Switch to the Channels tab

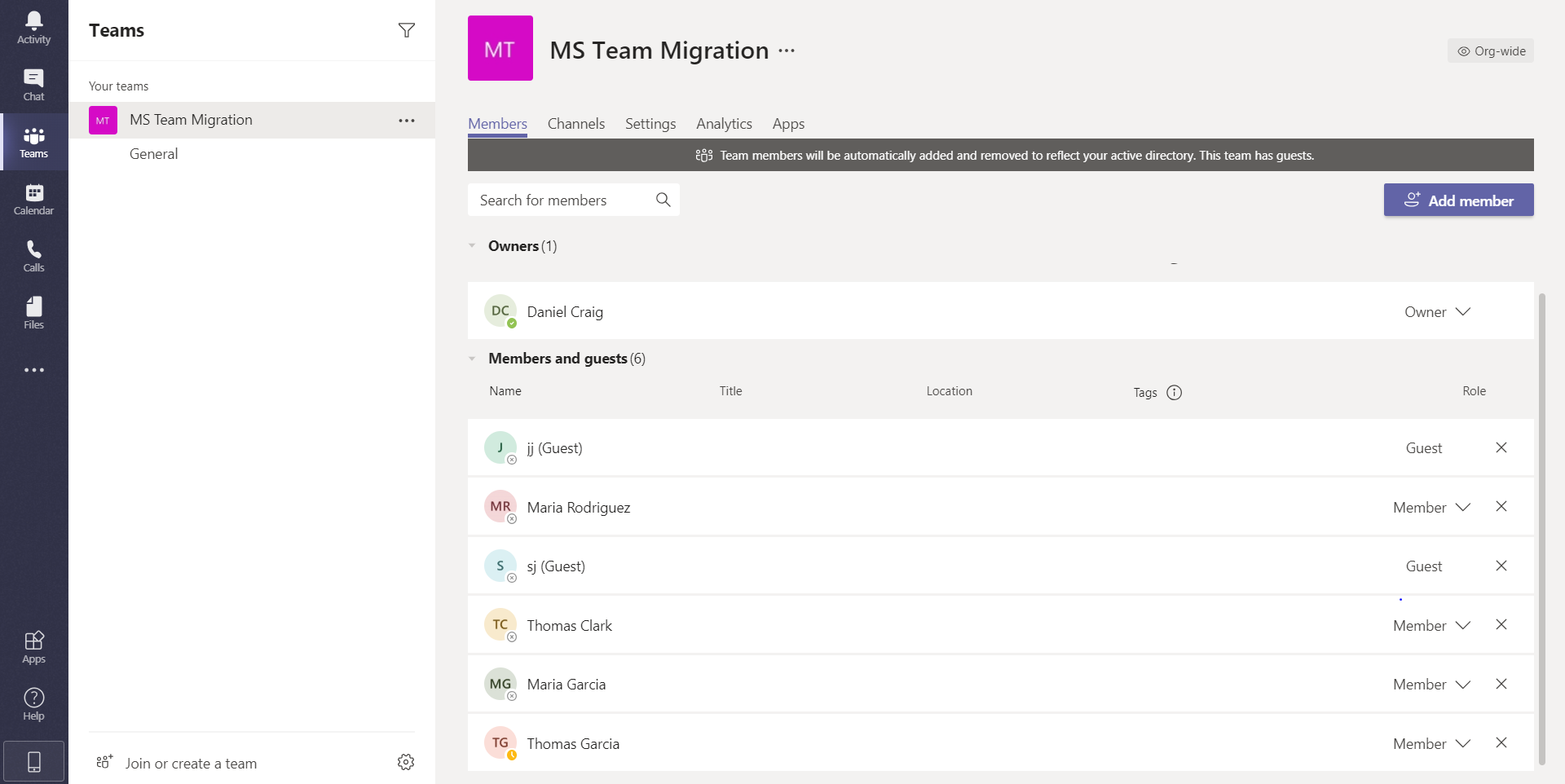click(x=575, y=124)
